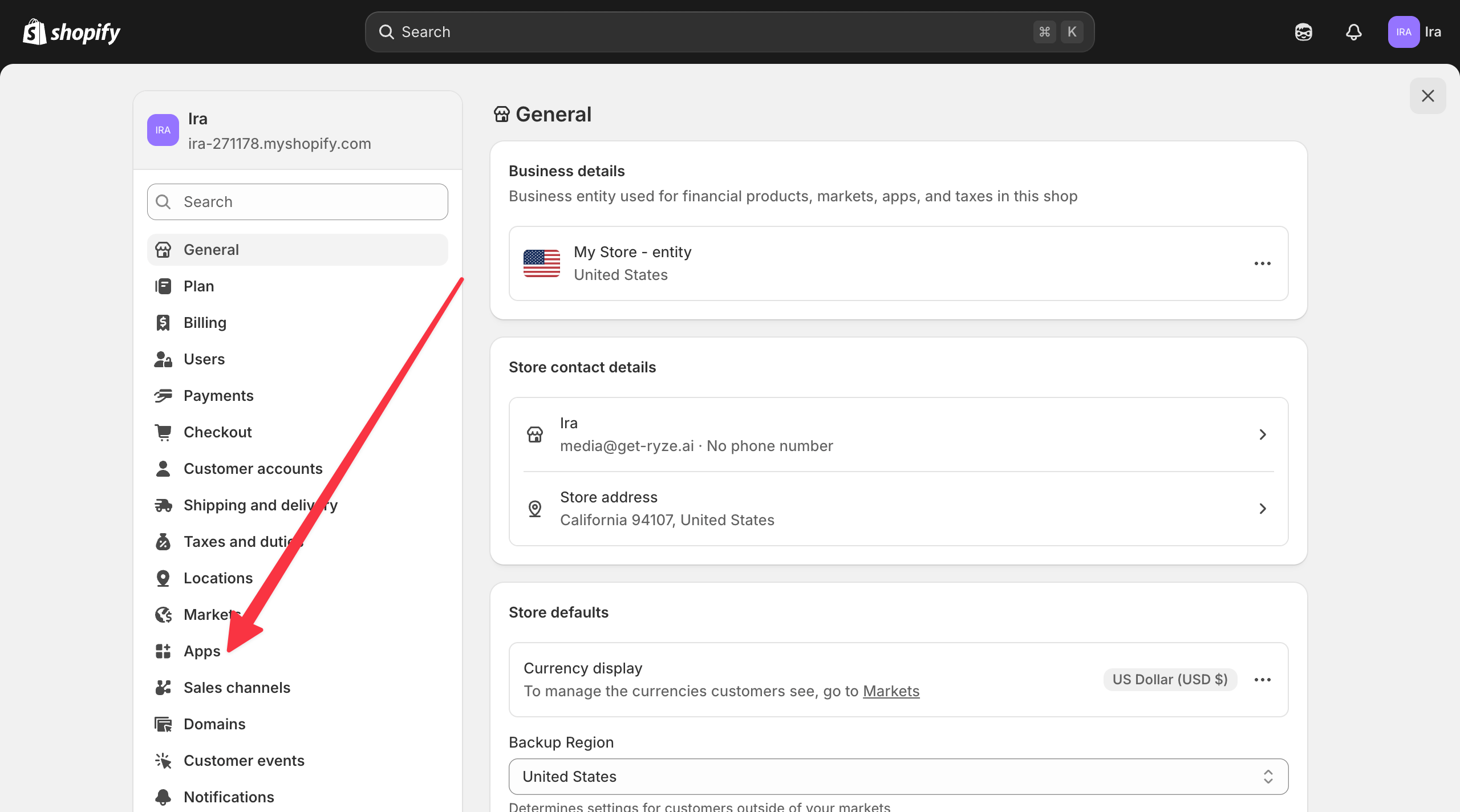Image resolution: width=1460 pixels, height=812 pixels.
Task: Select the Customer events menu label
Action: (x=244, y=761)
